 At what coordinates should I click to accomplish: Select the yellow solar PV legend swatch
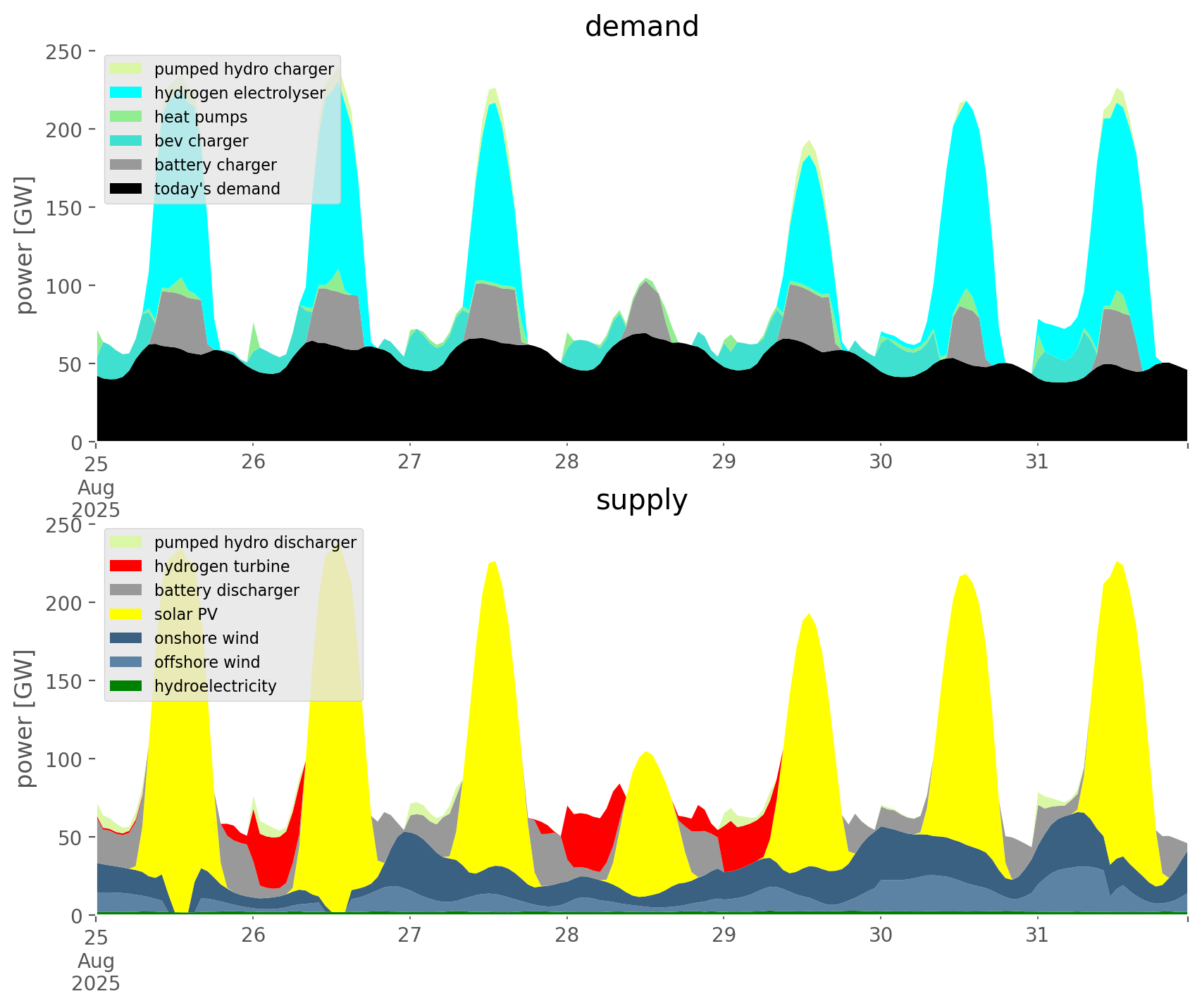(x=127, y=614)
